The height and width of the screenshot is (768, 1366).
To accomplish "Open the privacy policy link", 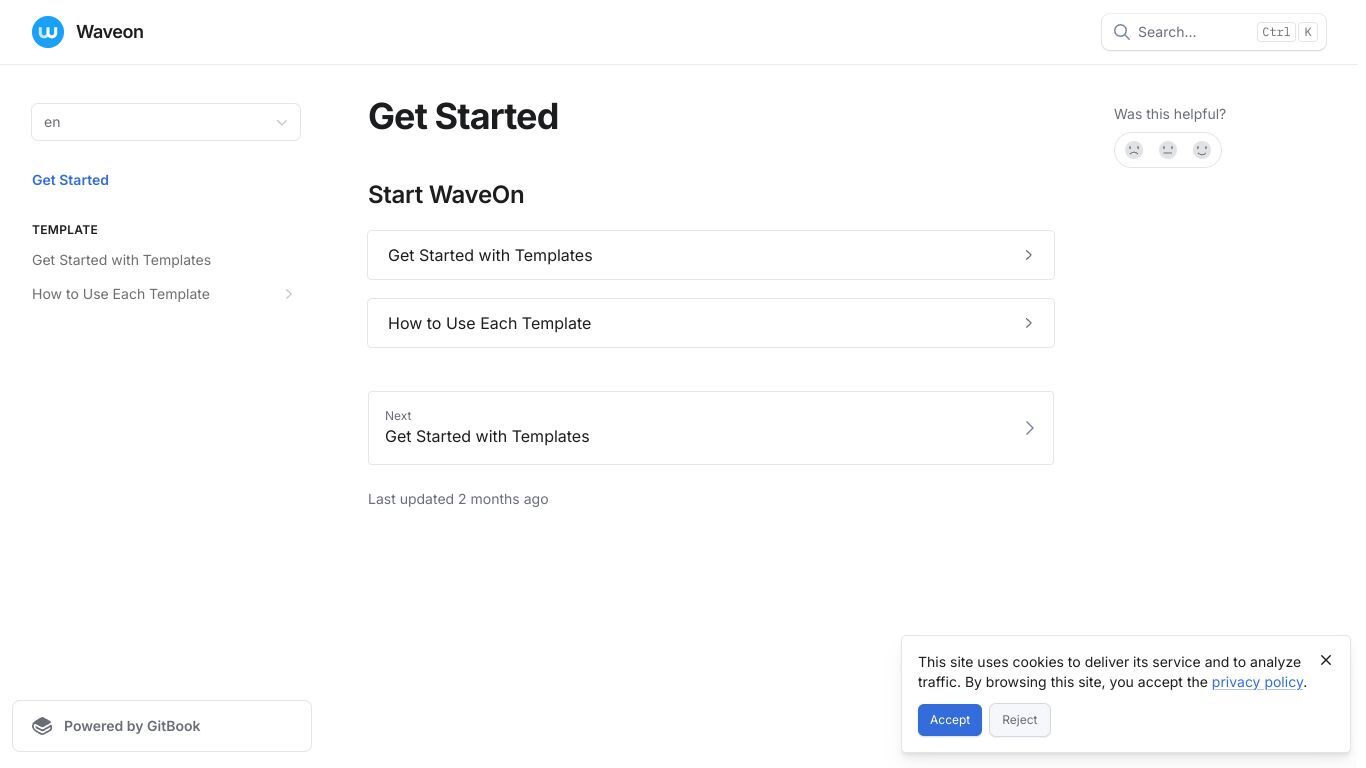I will pos(1257,682).
